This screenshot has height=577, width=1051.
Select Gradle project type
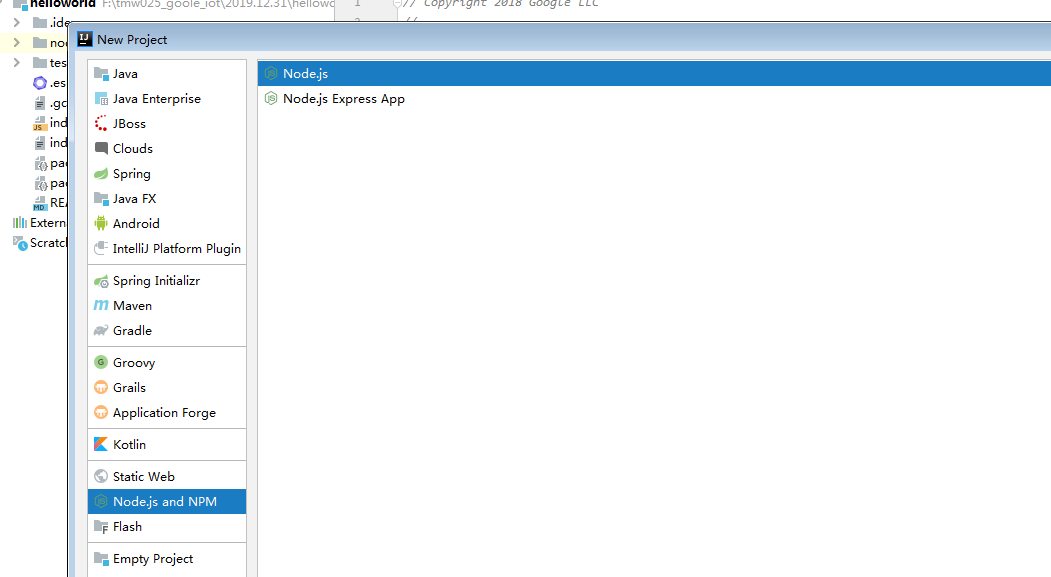point(167,330)
